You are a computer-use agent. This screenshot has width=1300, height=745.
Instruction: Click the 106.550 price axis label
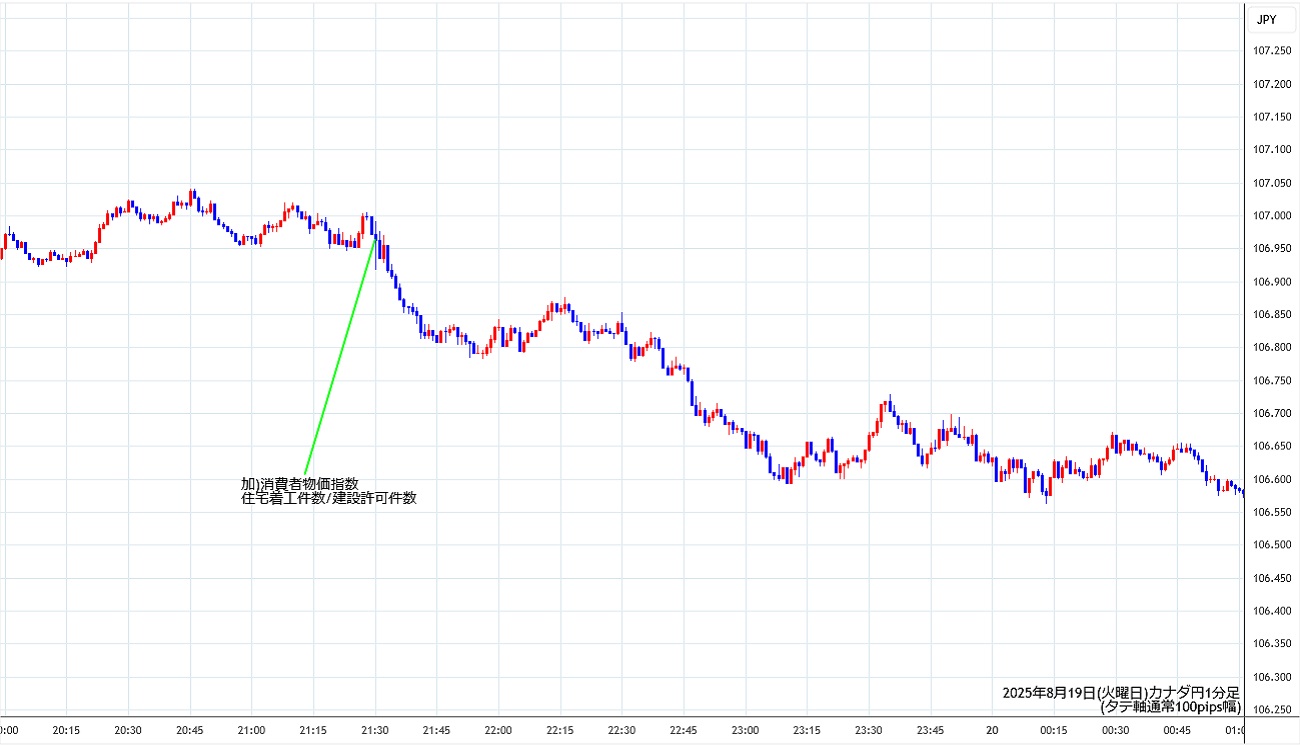(1271, 512)
